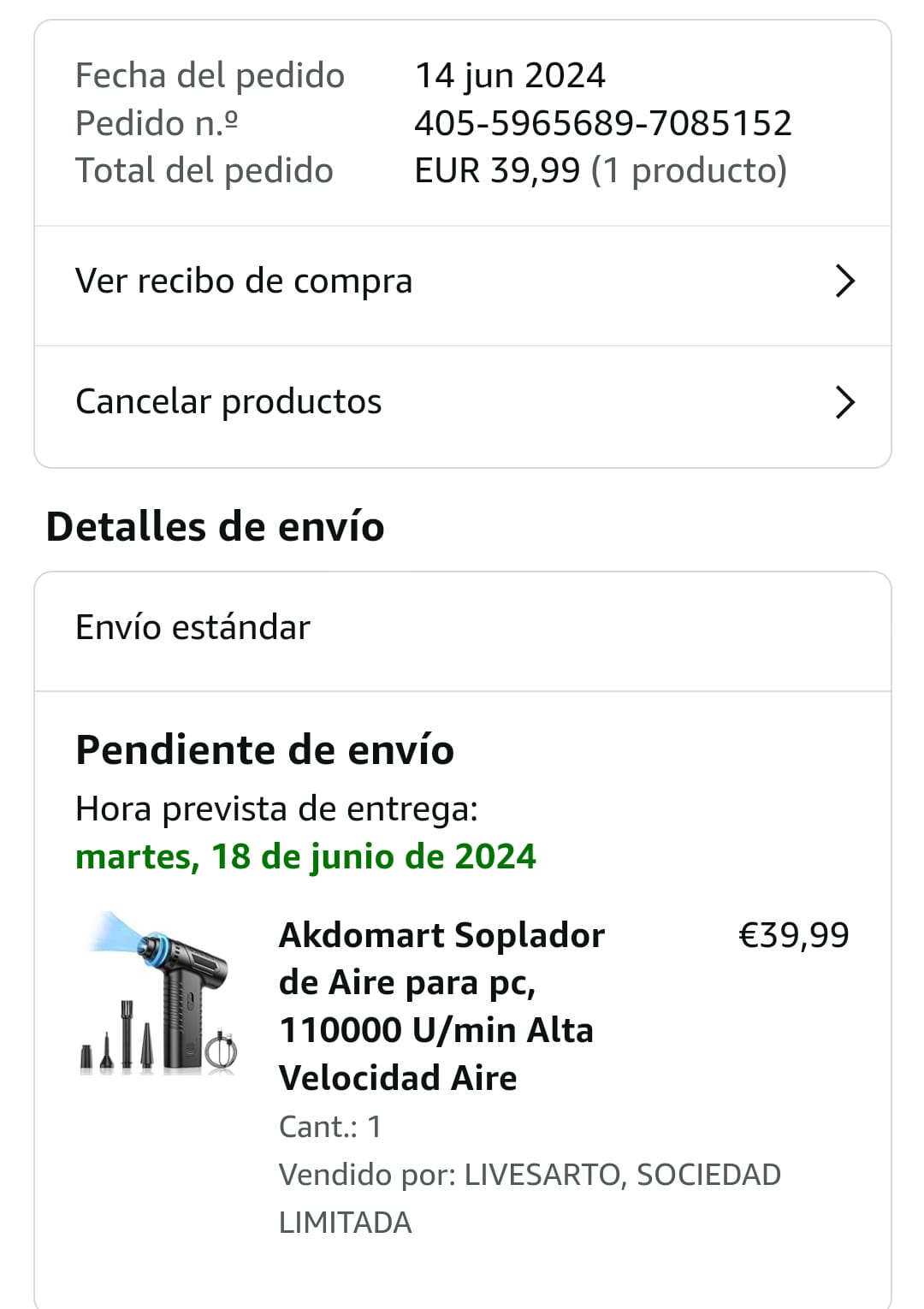This screenshot has width=924, height=1309.
Task: Click the Detalles de envío section heading
Action: point(215,526)
